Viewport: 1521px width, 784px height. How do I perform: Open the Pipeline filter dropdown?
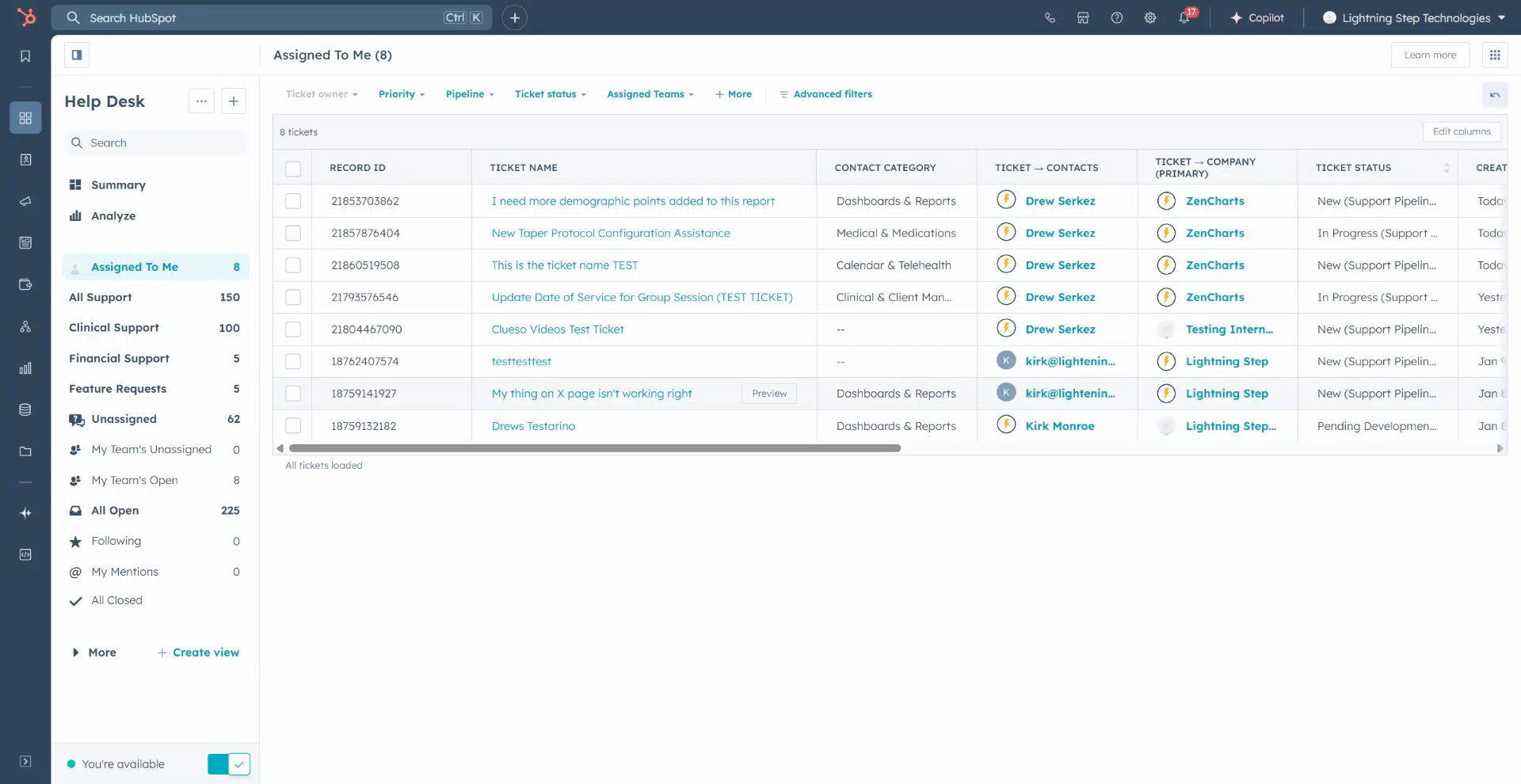click(x=469, y=93)
